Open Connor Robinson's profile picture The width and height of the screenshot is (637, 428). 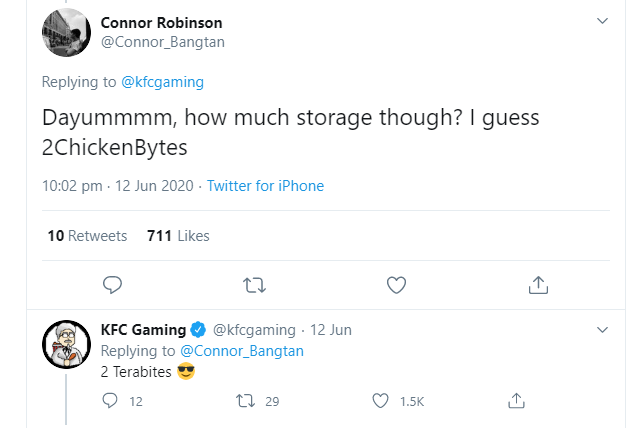click(68, 33)
